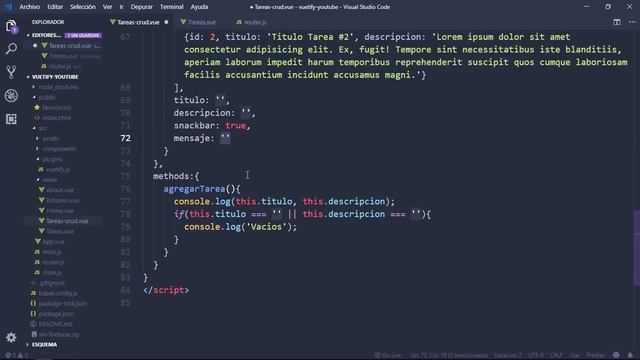Click the UTF-8 encoding indicator
Screen dimensions: 640x360
click(536, 355)
